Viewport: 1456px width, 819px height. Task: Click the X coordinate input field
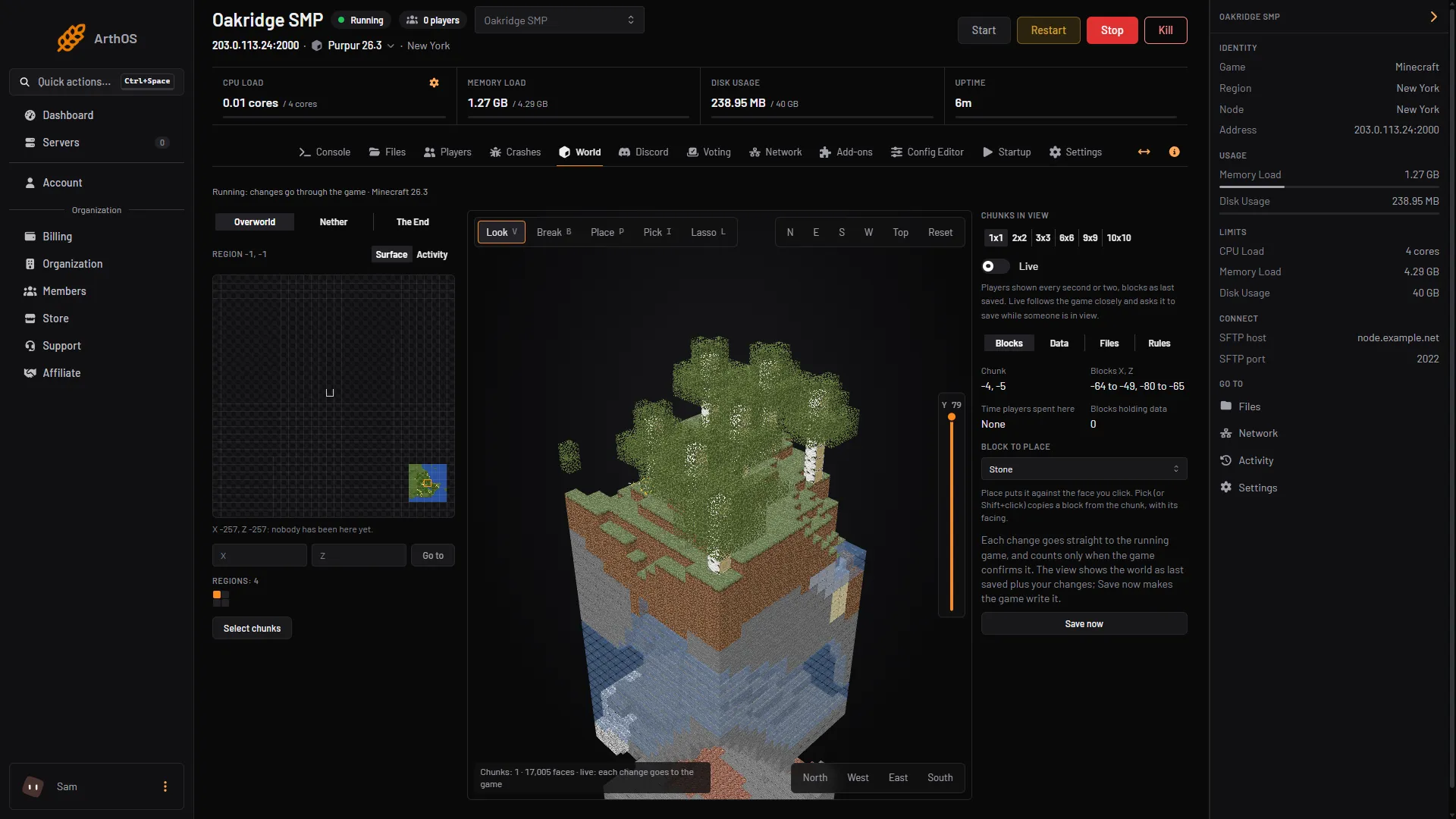(x=259, y=556)
